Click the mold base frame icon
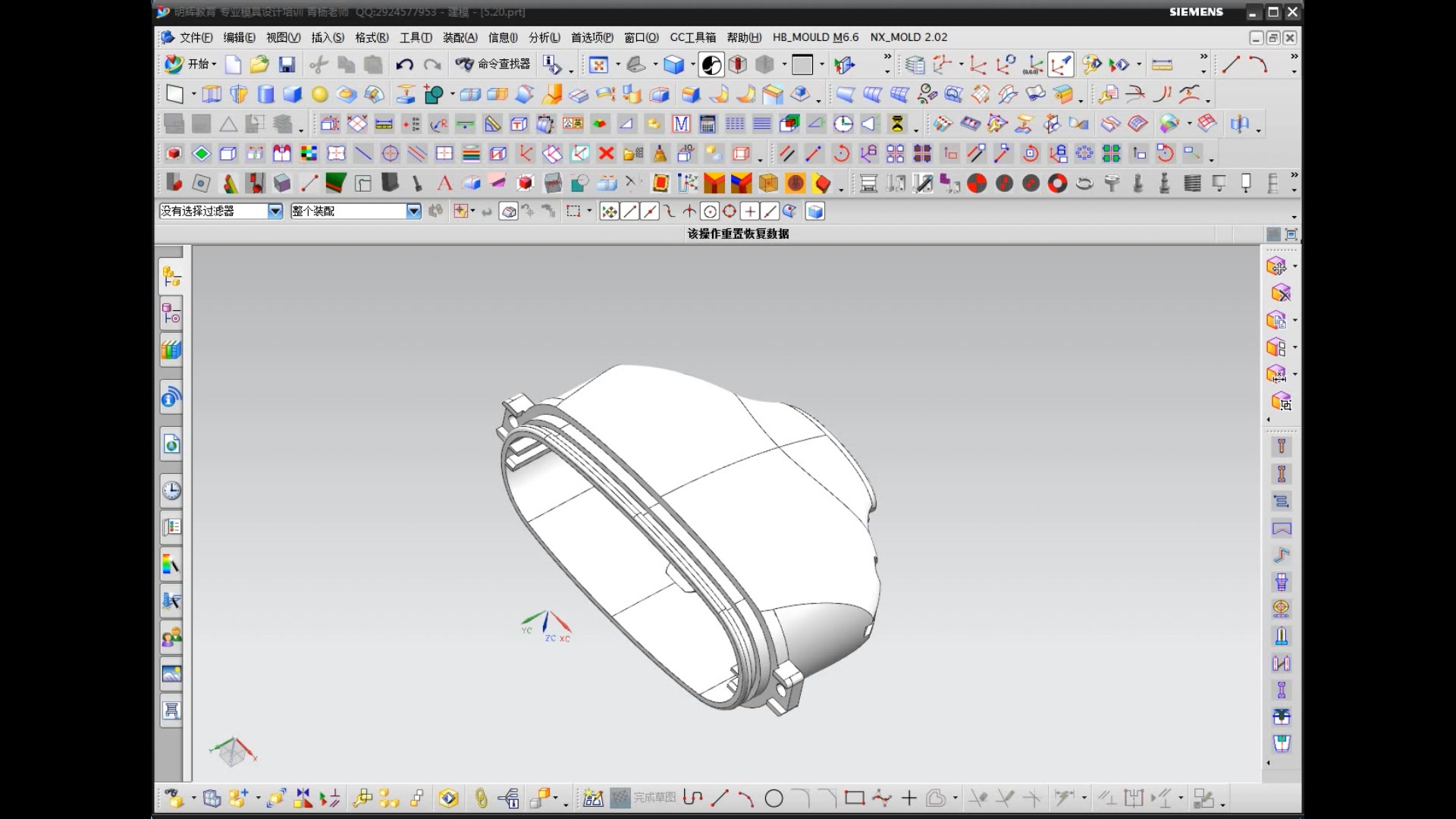Viewport: 1456px width, 819px height. pyautogui.click(x=868, y=184)
